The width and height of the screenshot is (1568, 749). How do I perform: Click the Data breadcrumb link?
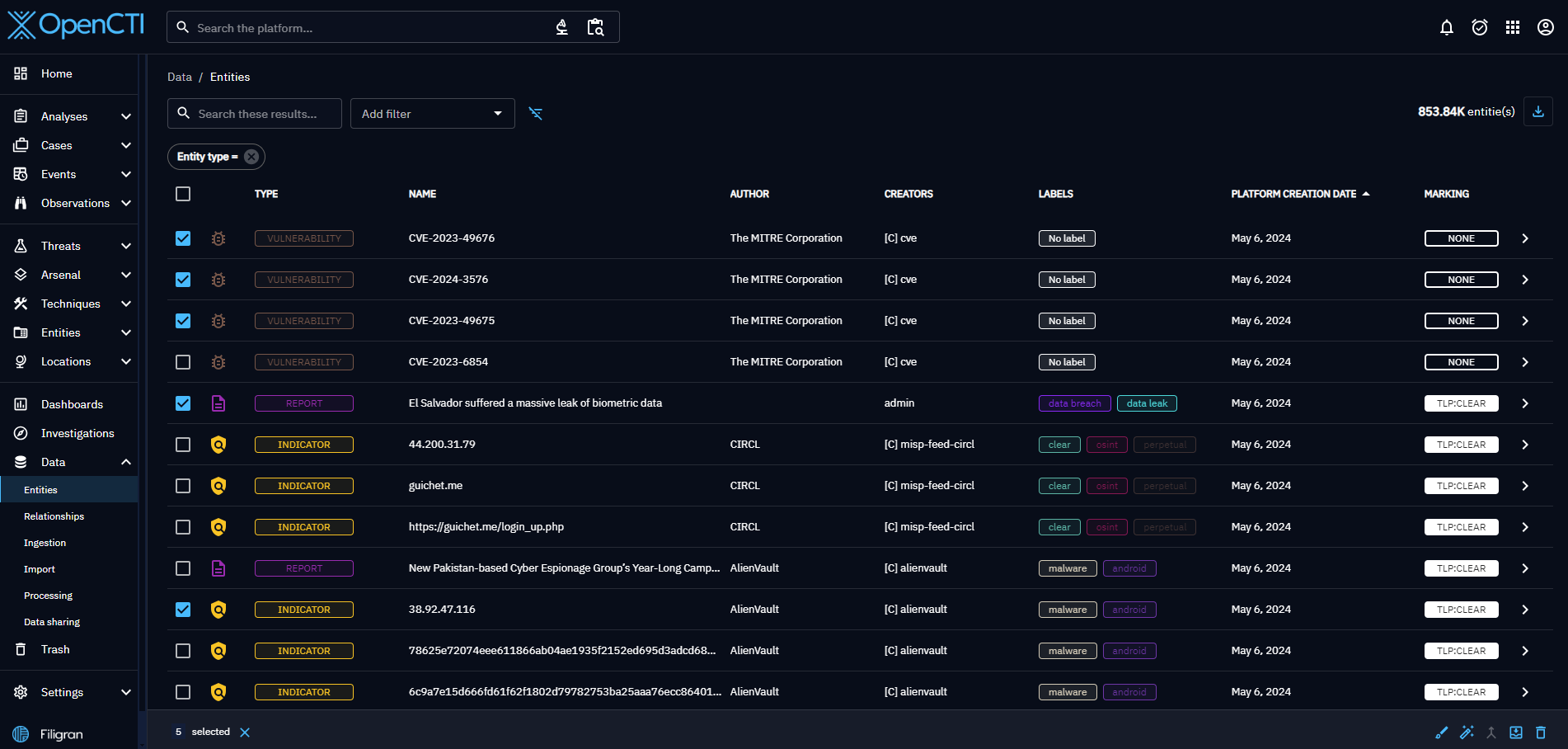coord(179,77)
